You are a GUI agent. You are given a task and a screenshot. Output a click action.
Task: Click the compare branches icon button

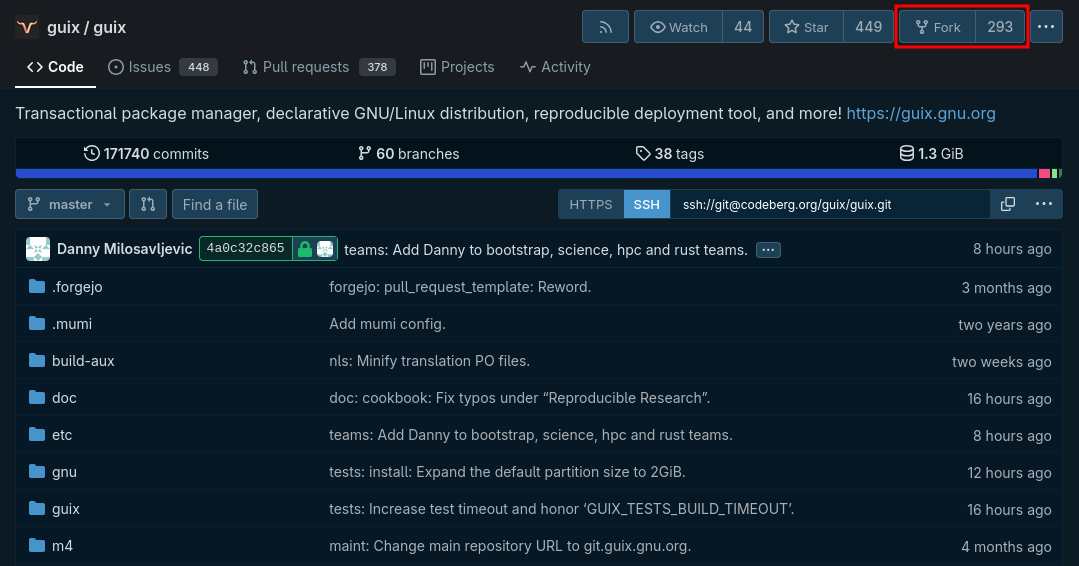tap(148, 204)
